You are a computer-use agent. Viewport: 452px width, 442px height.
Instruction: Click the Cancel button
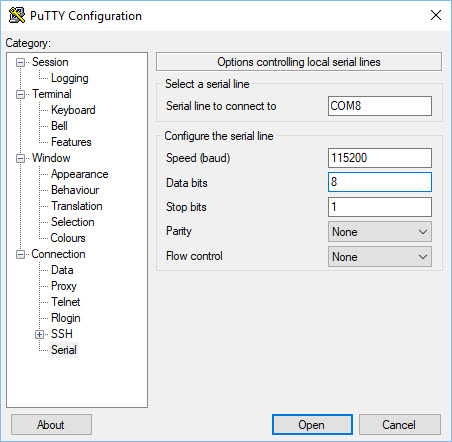(400, 425)
